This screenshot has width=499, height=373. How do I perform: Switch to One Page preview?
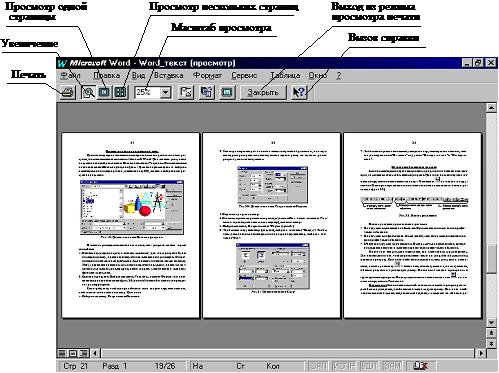pyautogui.click(x=104, y=92)
